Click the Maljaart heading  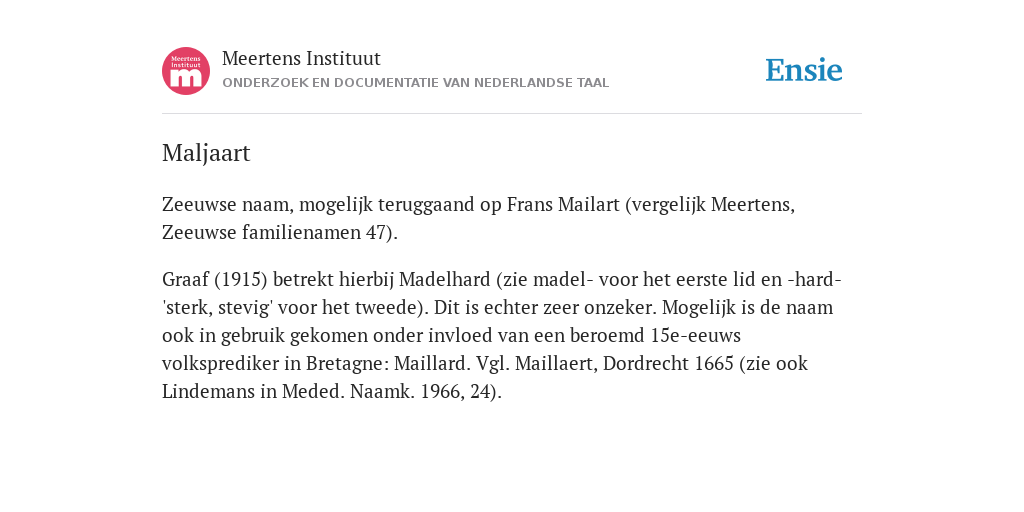[206, 153]
